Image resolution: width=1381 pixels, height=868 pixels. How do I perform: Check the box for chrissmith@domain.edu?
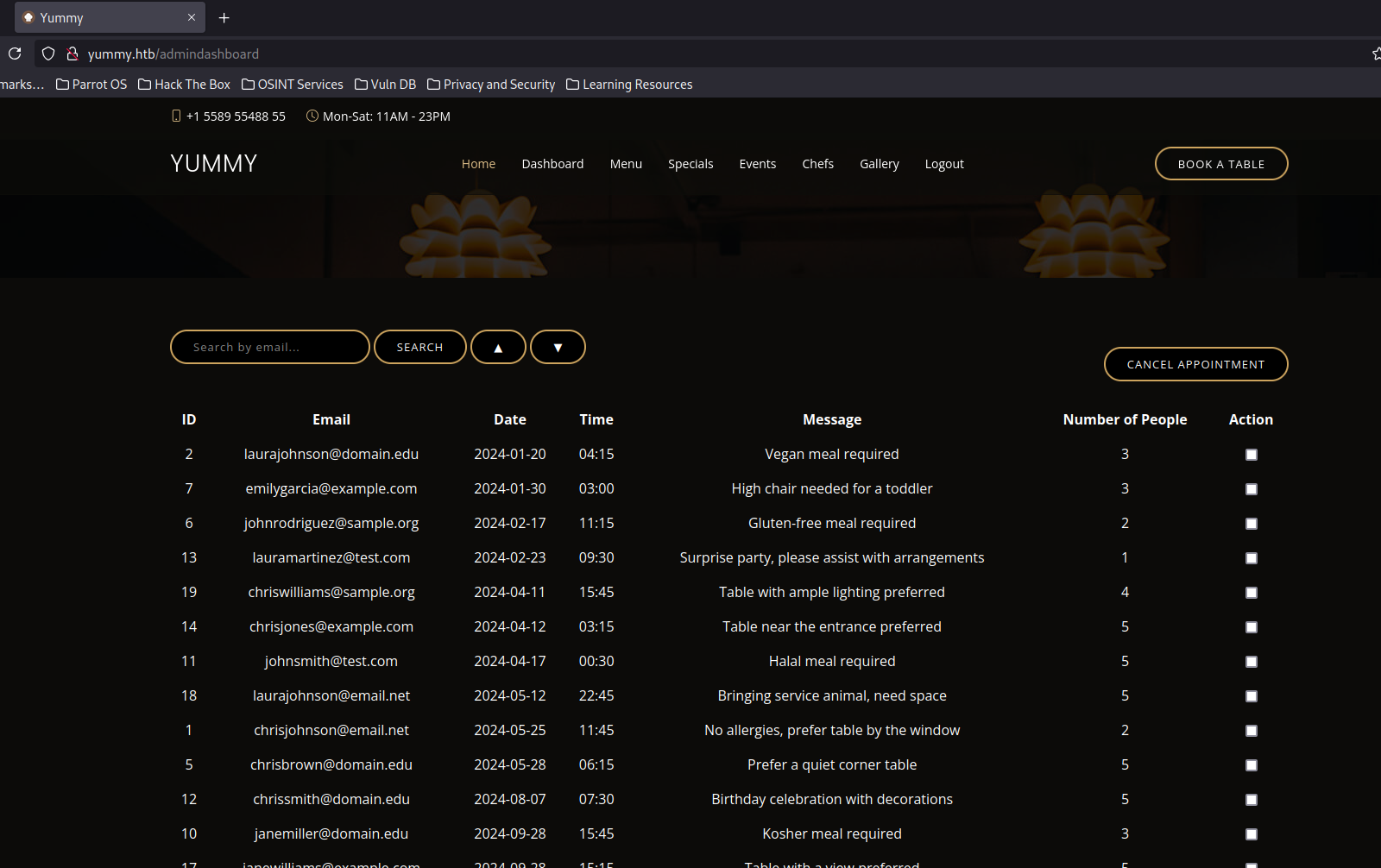(x=1252, y=800)
